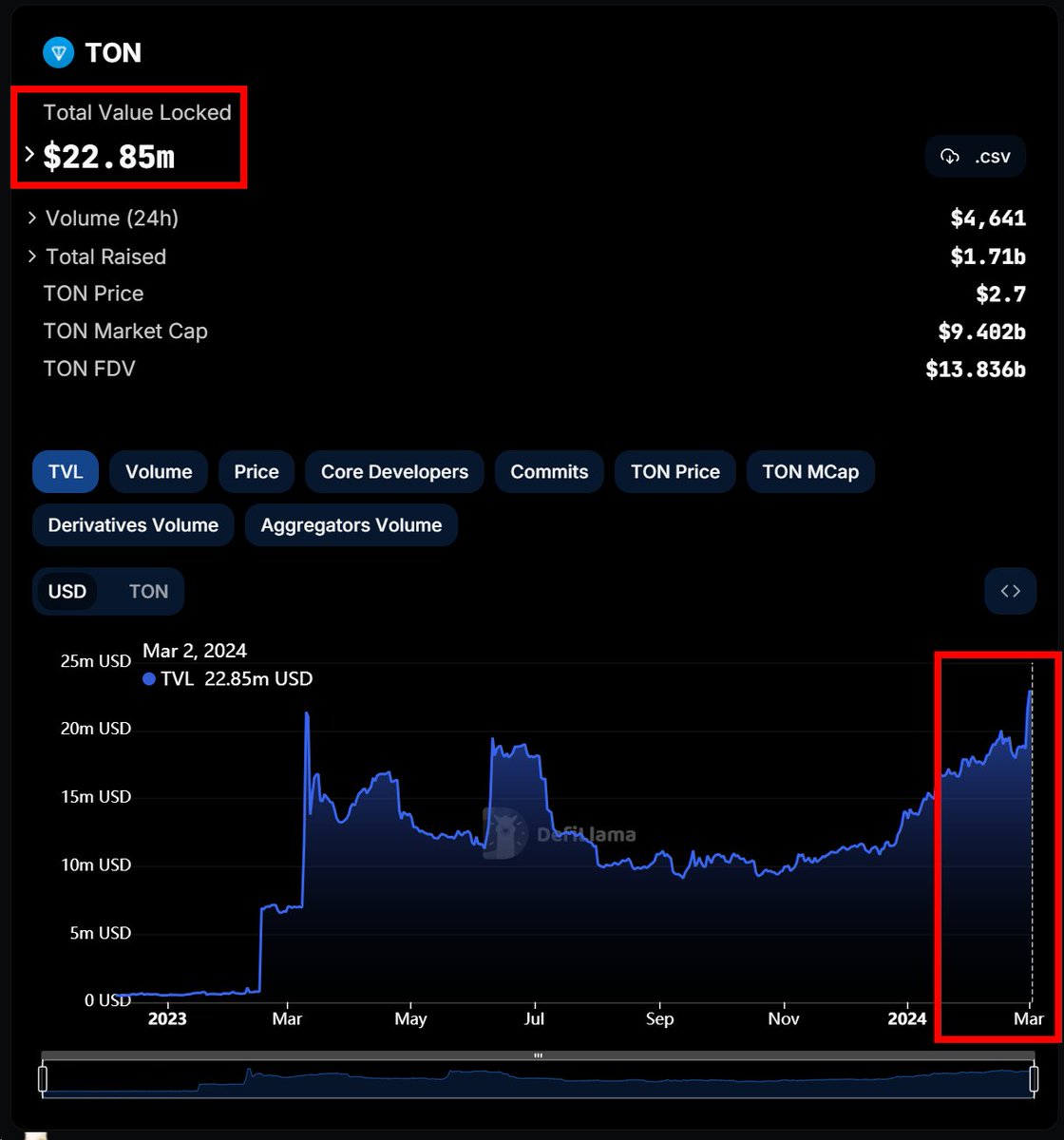Toggle the Core Developers chart series
The image size is (1064, 1140).
(x=394, y=472)
